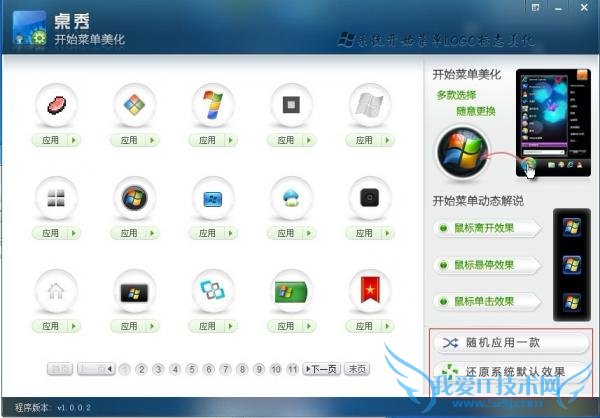
Task: Choose the black rounded square icon
Action: (x=370, y=198)
